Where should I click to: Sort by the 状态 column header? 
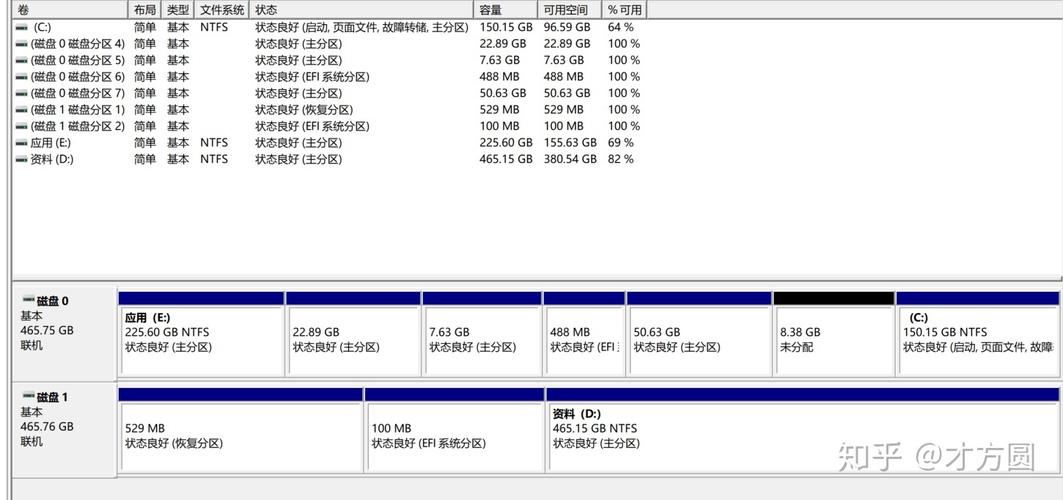click(x=361, y=9)
